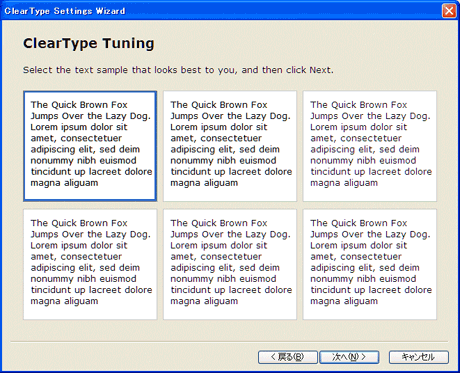Click 'nonummy nibh euismod' in bottom-left sample
Screen dimensions: 460x373
(83, 279)
